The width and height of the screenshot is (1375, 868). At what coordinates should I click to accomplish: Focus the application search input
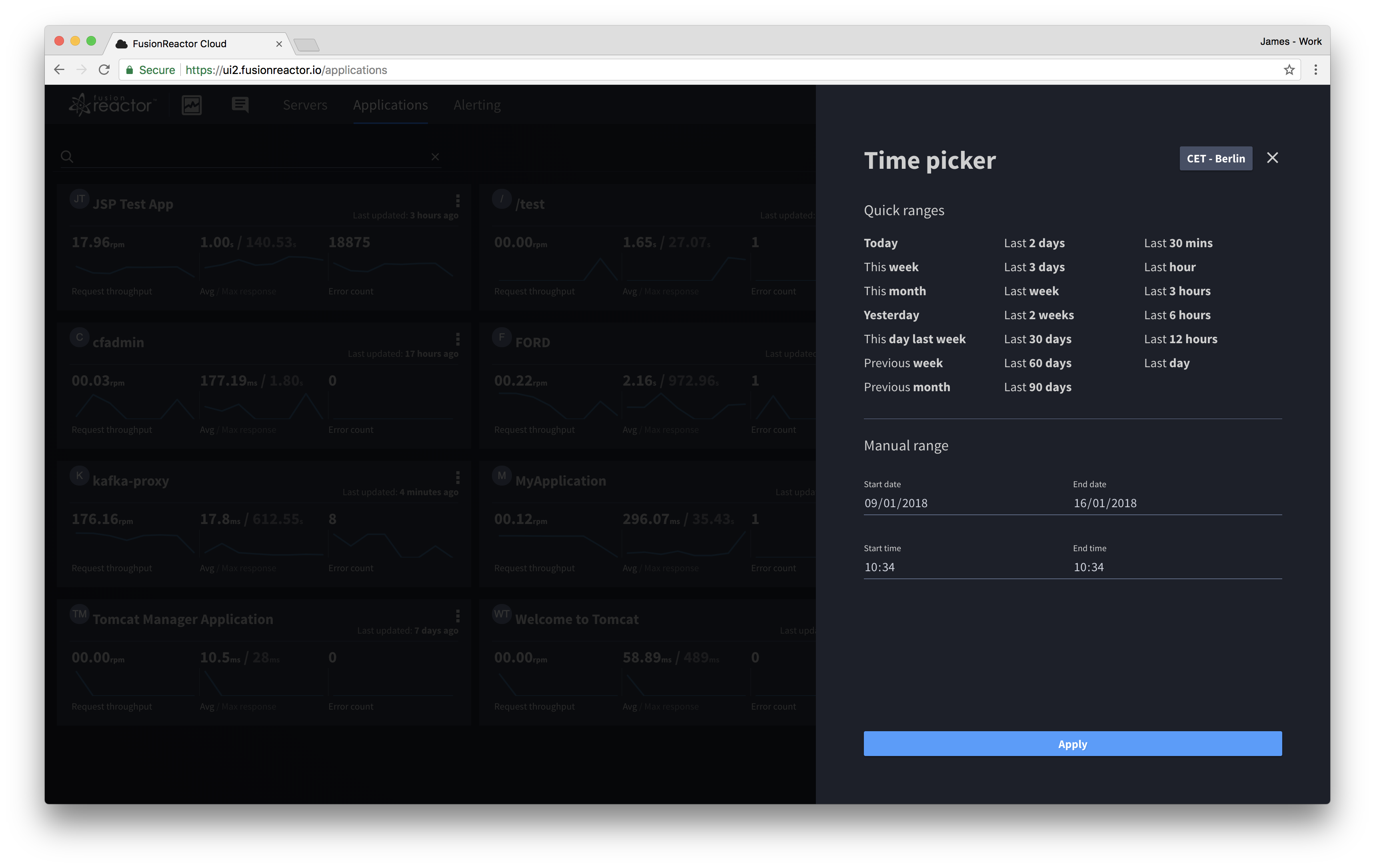251,156
